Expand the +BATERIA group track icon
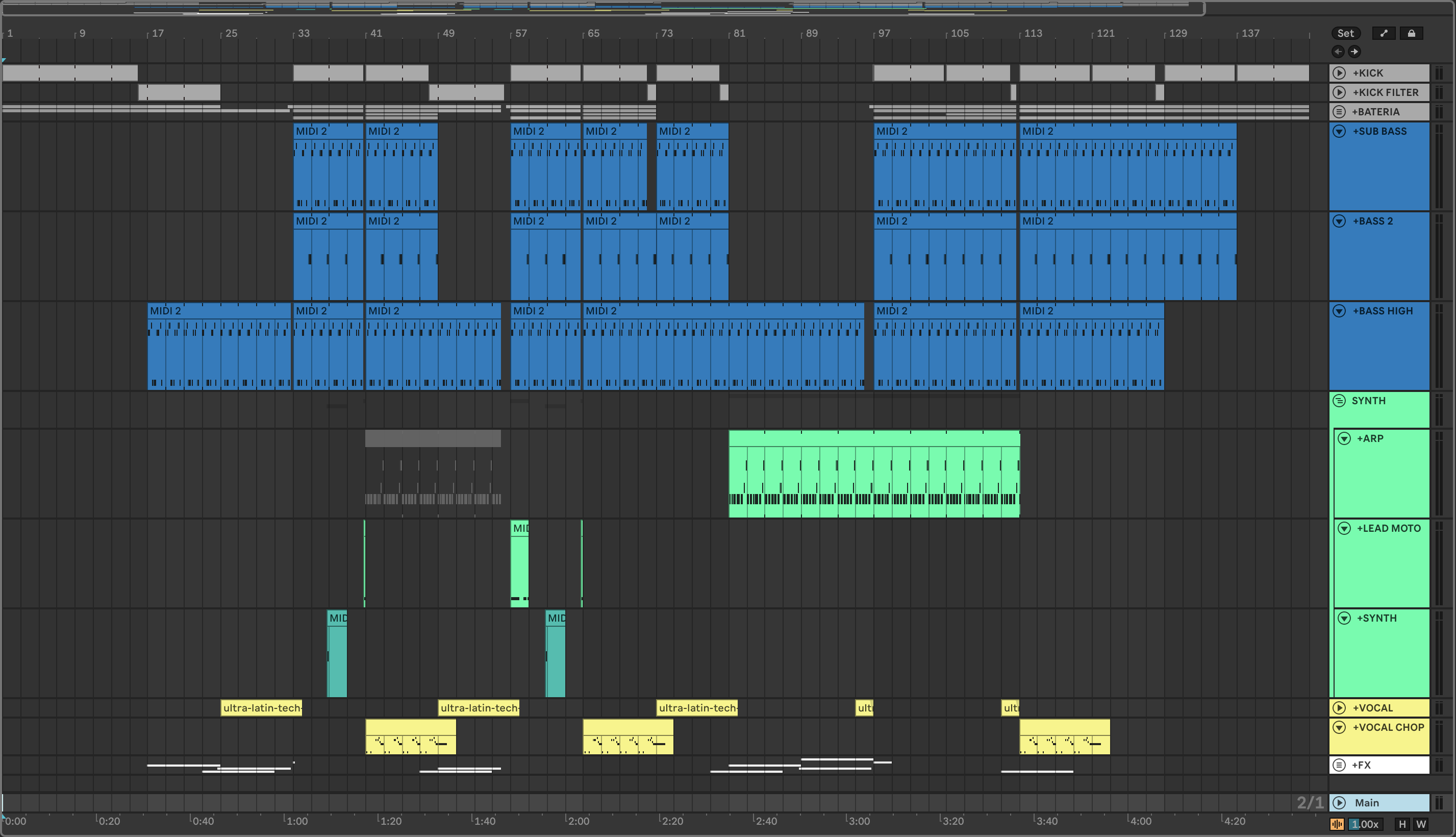 1339,112
